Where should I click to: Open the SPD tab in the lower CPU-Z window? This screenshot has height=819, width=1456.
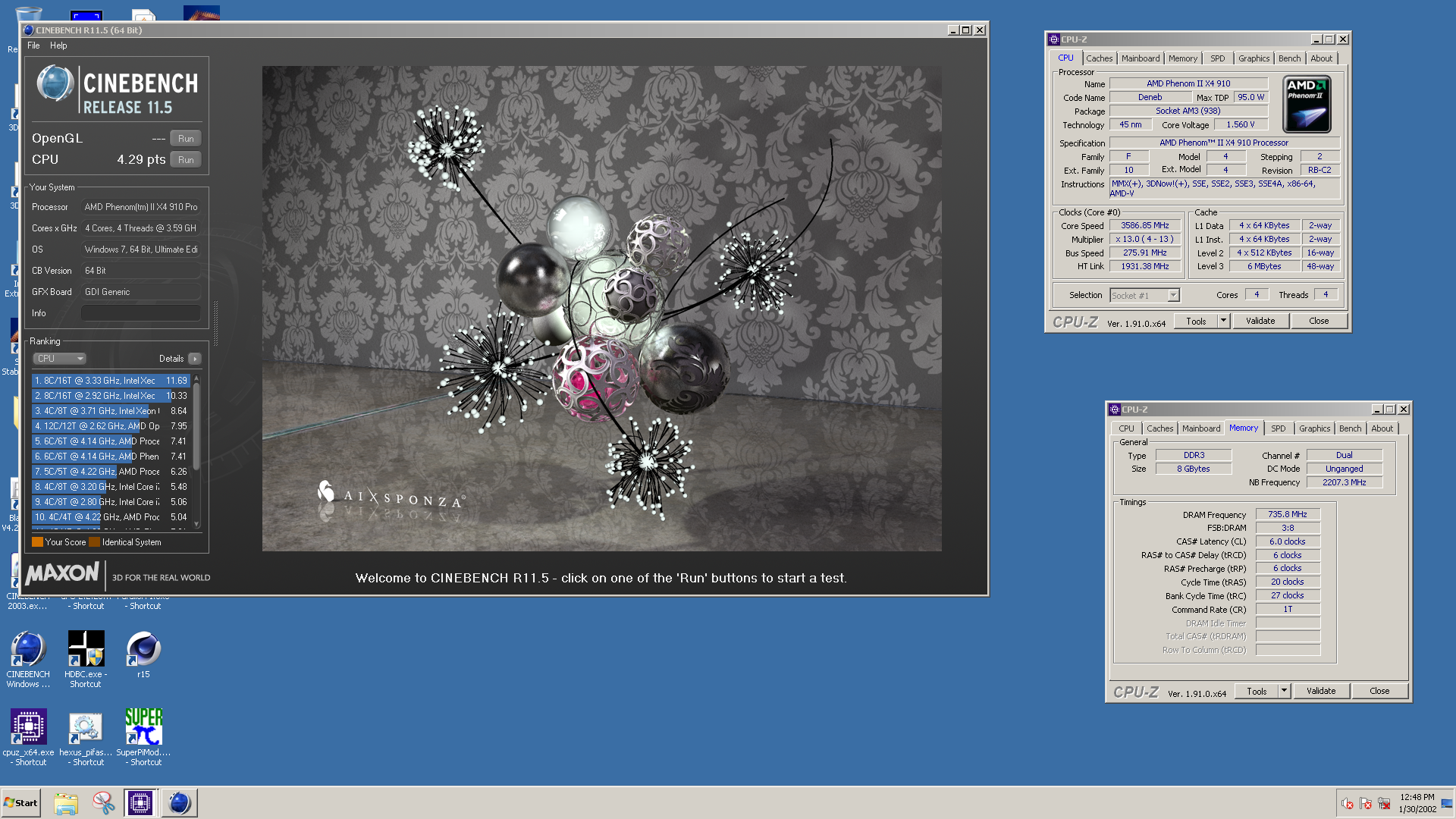[x=1278, y=428]
